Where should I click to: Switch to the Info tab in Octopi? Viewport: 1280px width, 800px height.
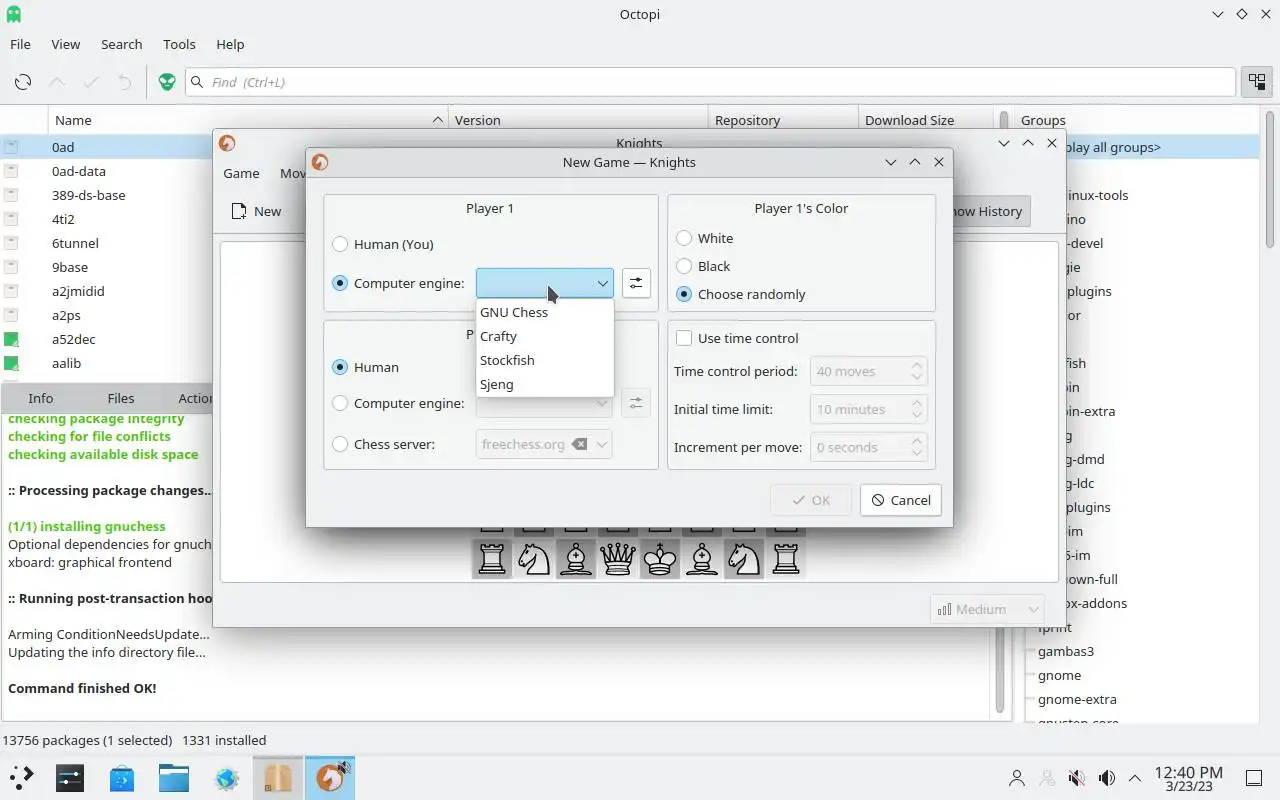(x=41, y=398)
